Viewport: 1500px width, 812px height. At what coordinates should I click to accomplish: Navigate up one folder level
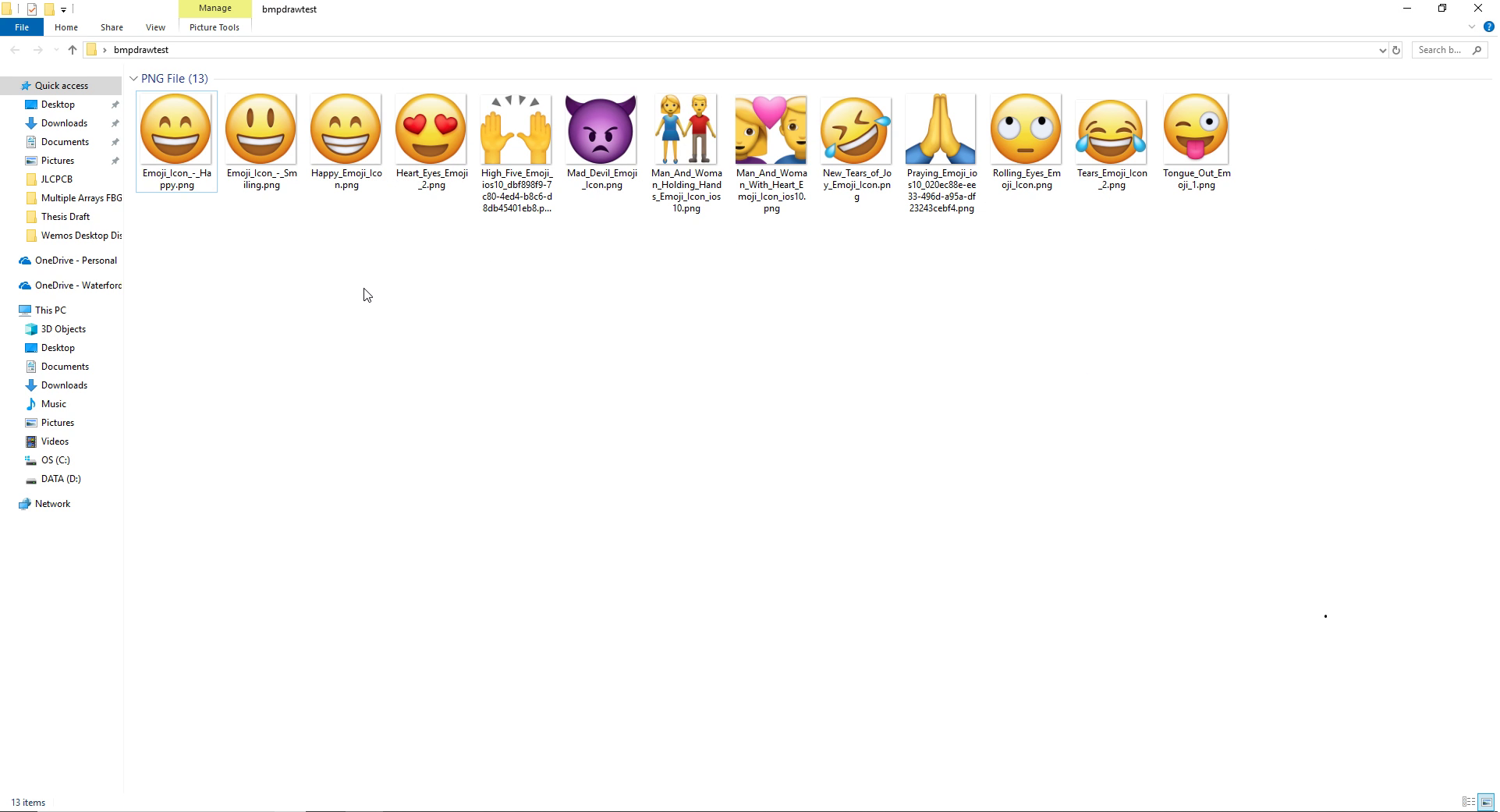click(73, 50)
